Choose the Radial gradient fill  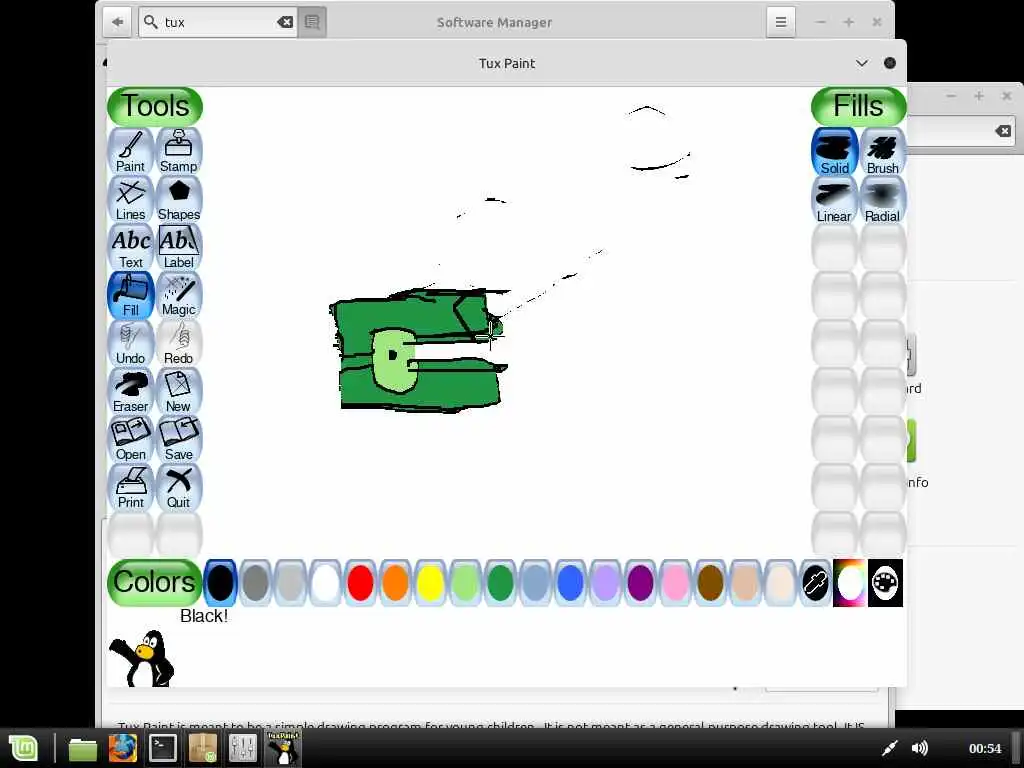click(882, 200)
